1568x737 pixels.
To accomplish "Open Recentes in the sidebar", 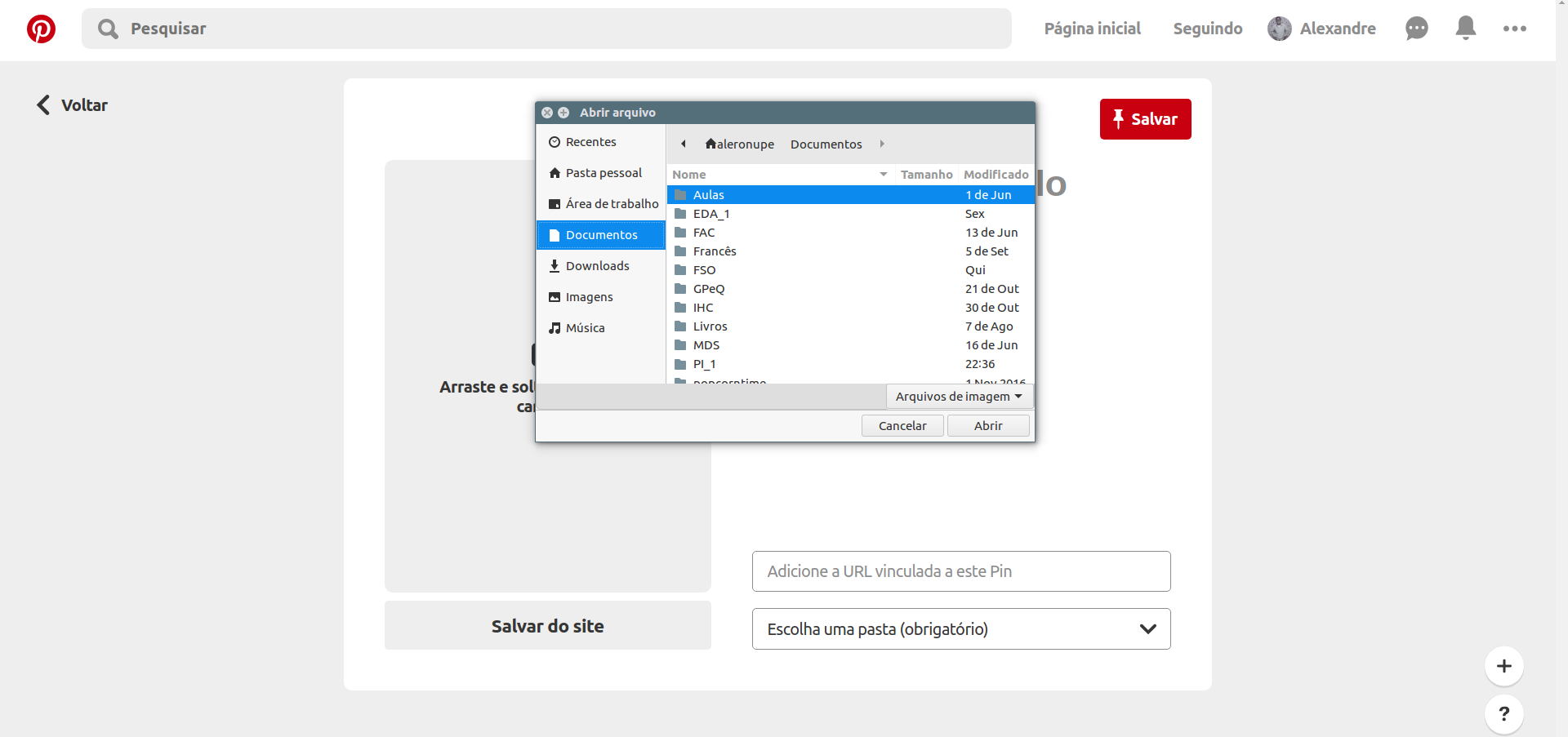I will (x=601, y=142).
